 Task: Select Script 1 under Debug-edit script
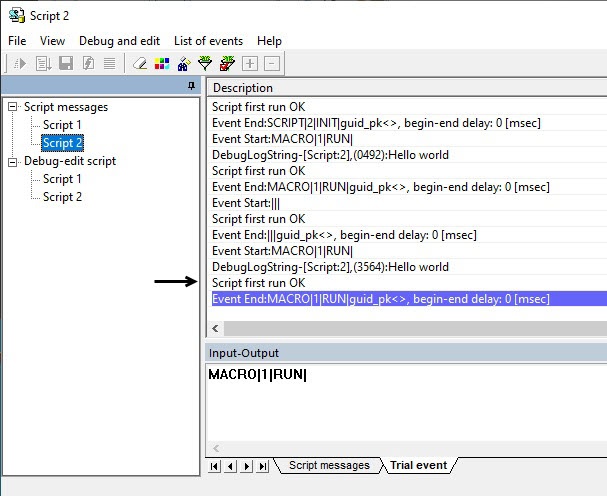tap(62, 179)
